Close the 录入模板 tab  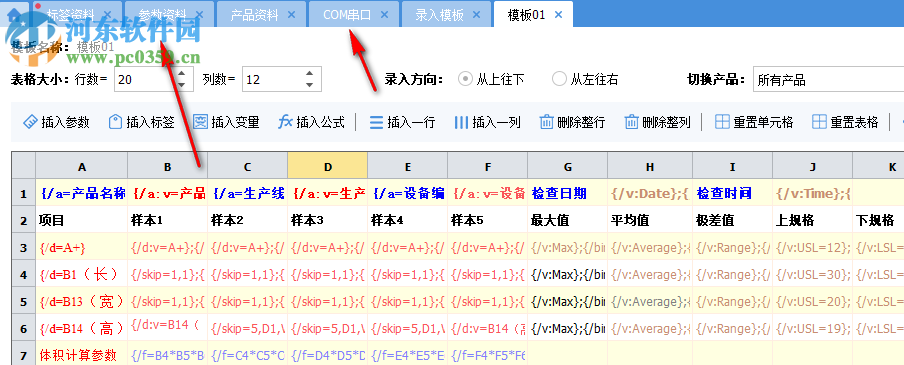(477, 15)
